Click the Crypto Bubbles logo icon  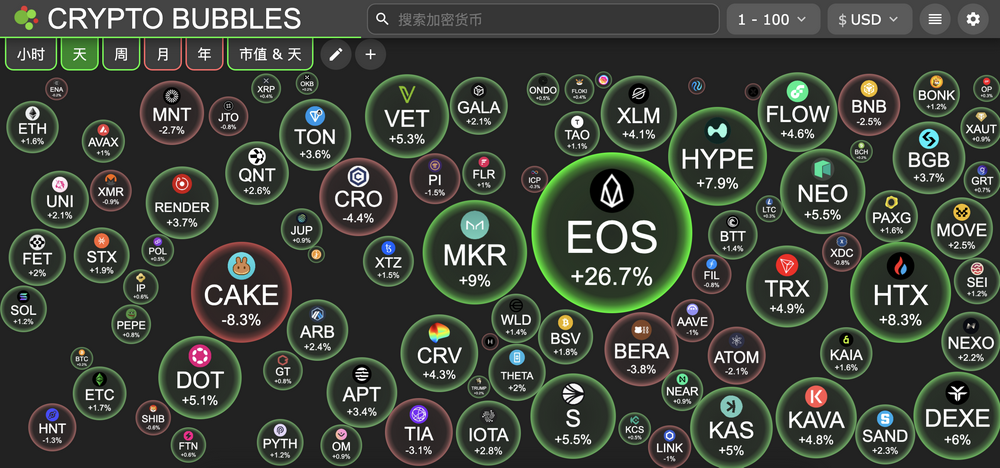(x=26, y=18)
